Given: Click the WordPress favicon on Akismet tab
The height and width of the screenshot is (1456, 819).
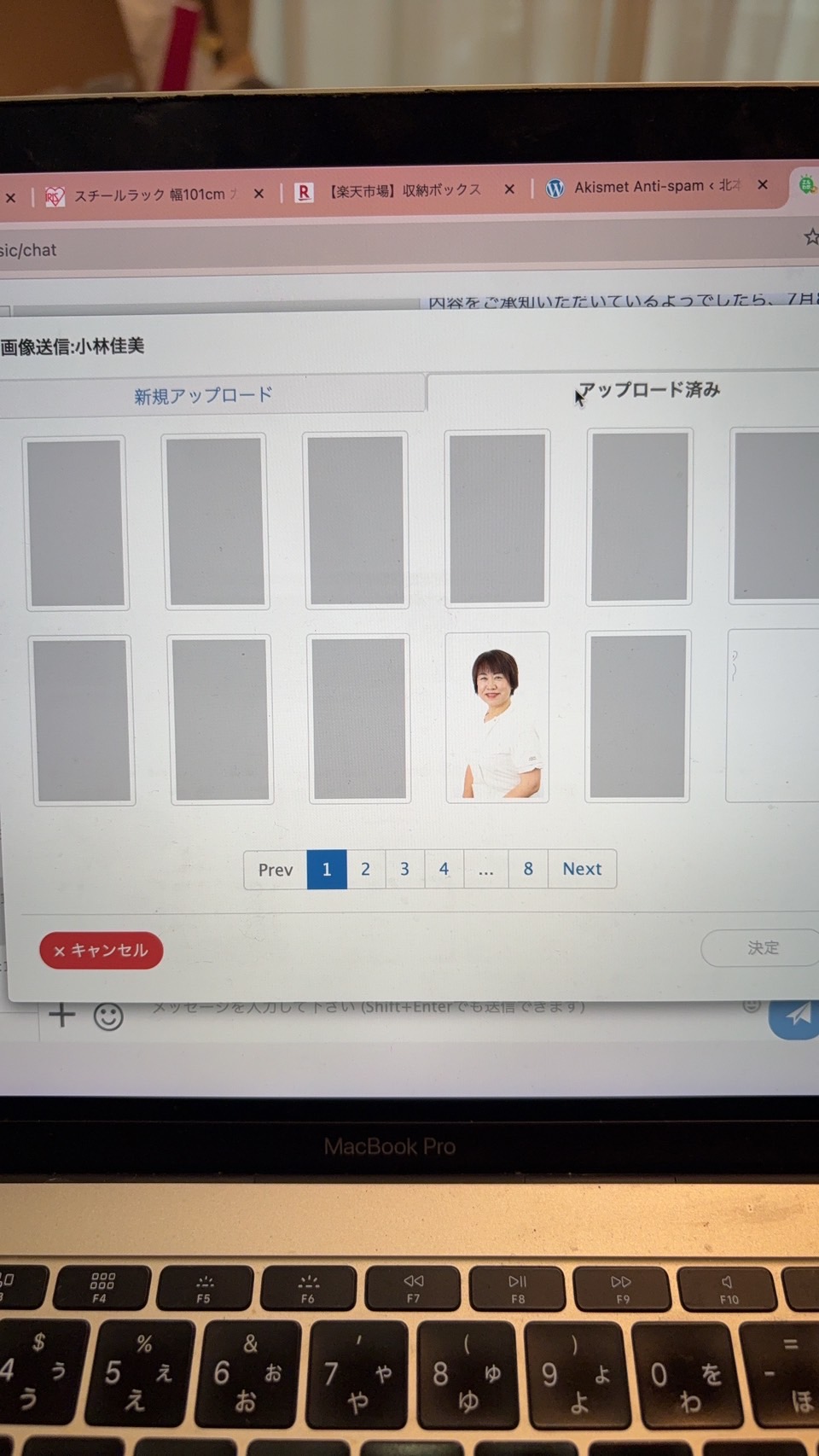Looking at the screenshot, I should click(x=555, y=188).
